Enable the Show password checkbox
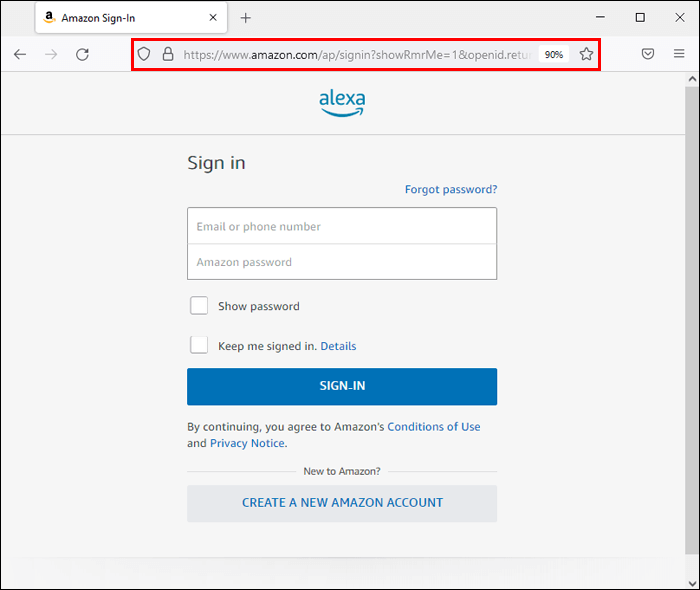Viewport: 700px width, 590px height. (x=199, y=306)
